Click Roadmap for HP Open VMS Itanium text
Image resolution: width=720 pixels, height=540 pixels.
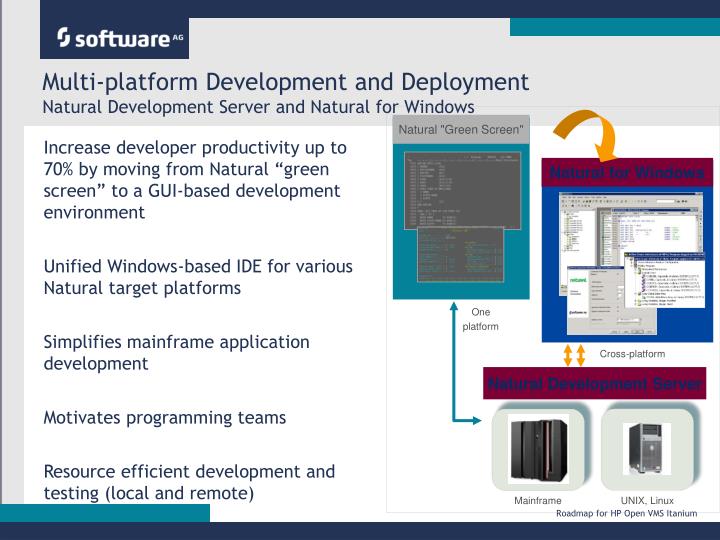click(x=627, y=513)
